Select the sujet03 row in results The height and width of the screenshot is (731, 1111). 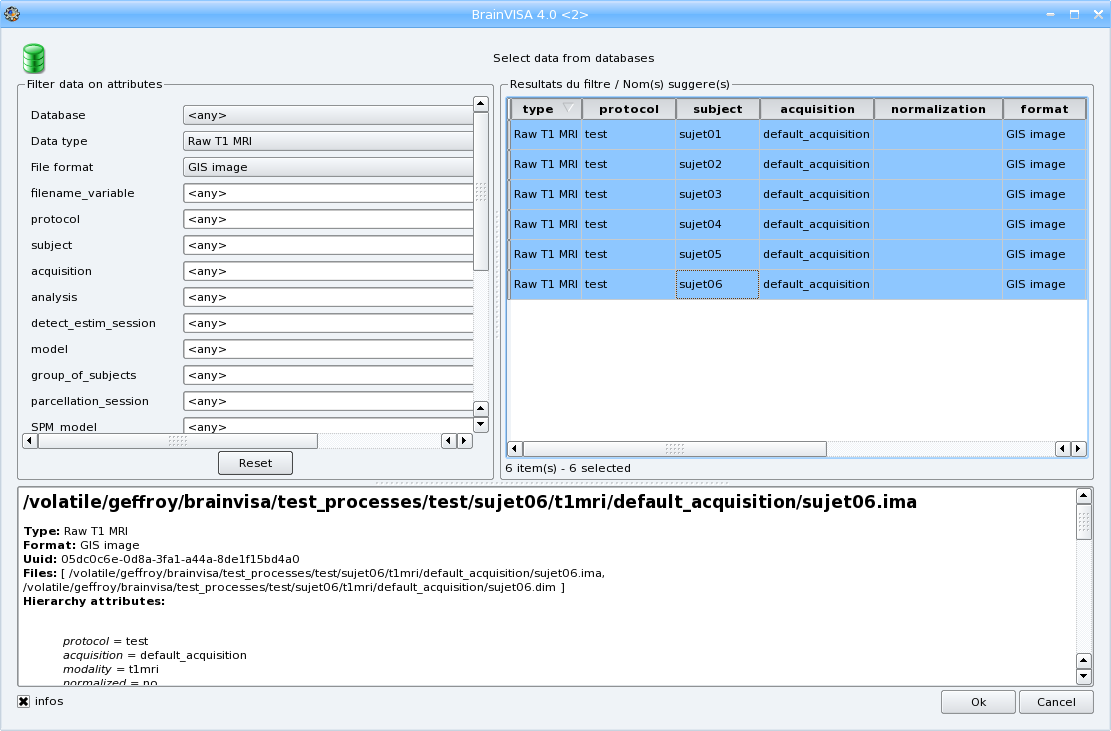[x=700, y=194]
